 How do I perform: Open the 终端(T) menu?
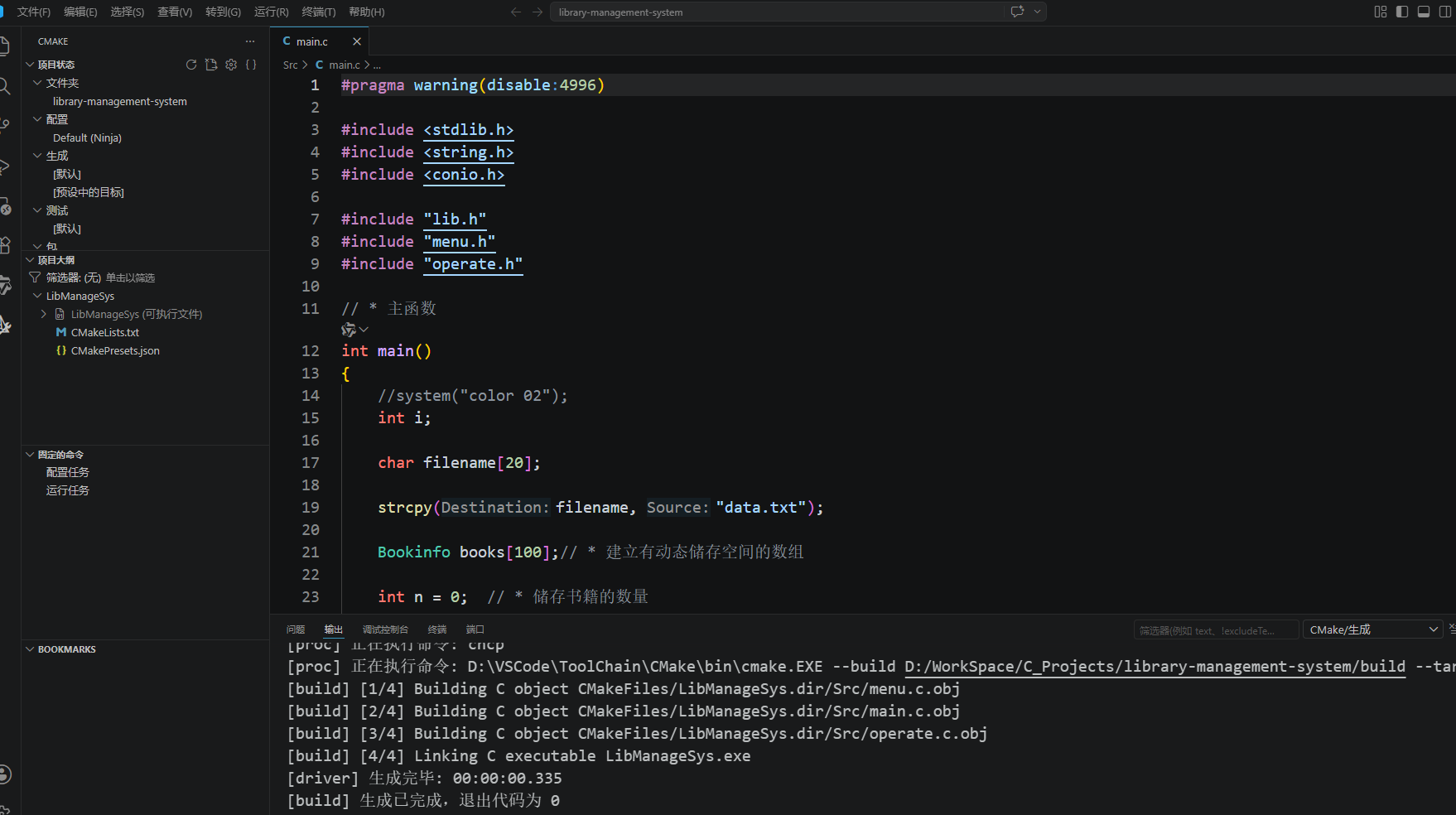(319, 12)
